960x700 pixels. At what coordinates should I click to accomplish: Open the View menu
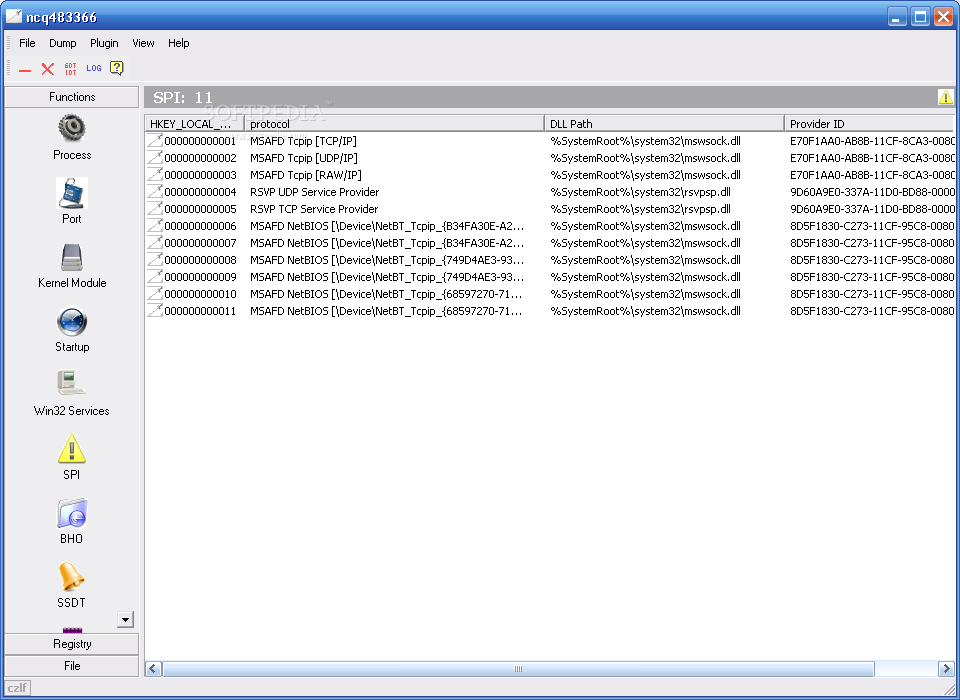point(143,43)
